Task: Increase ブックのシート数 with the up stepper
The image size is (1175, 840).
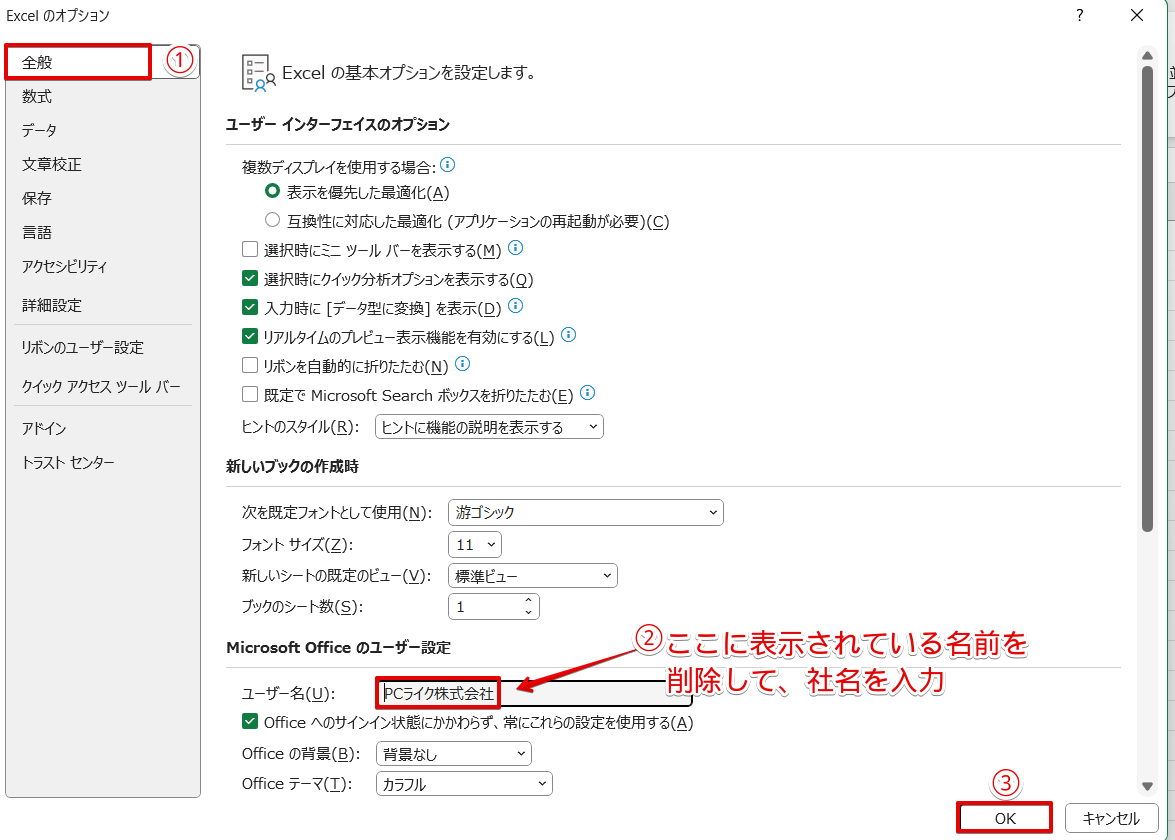Action: click(529, 600)
